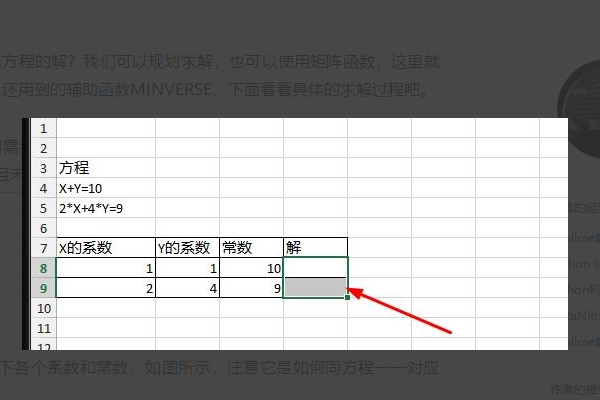Click the cell containing X+Y=10
Screen dimensions: 600x400
106,188
